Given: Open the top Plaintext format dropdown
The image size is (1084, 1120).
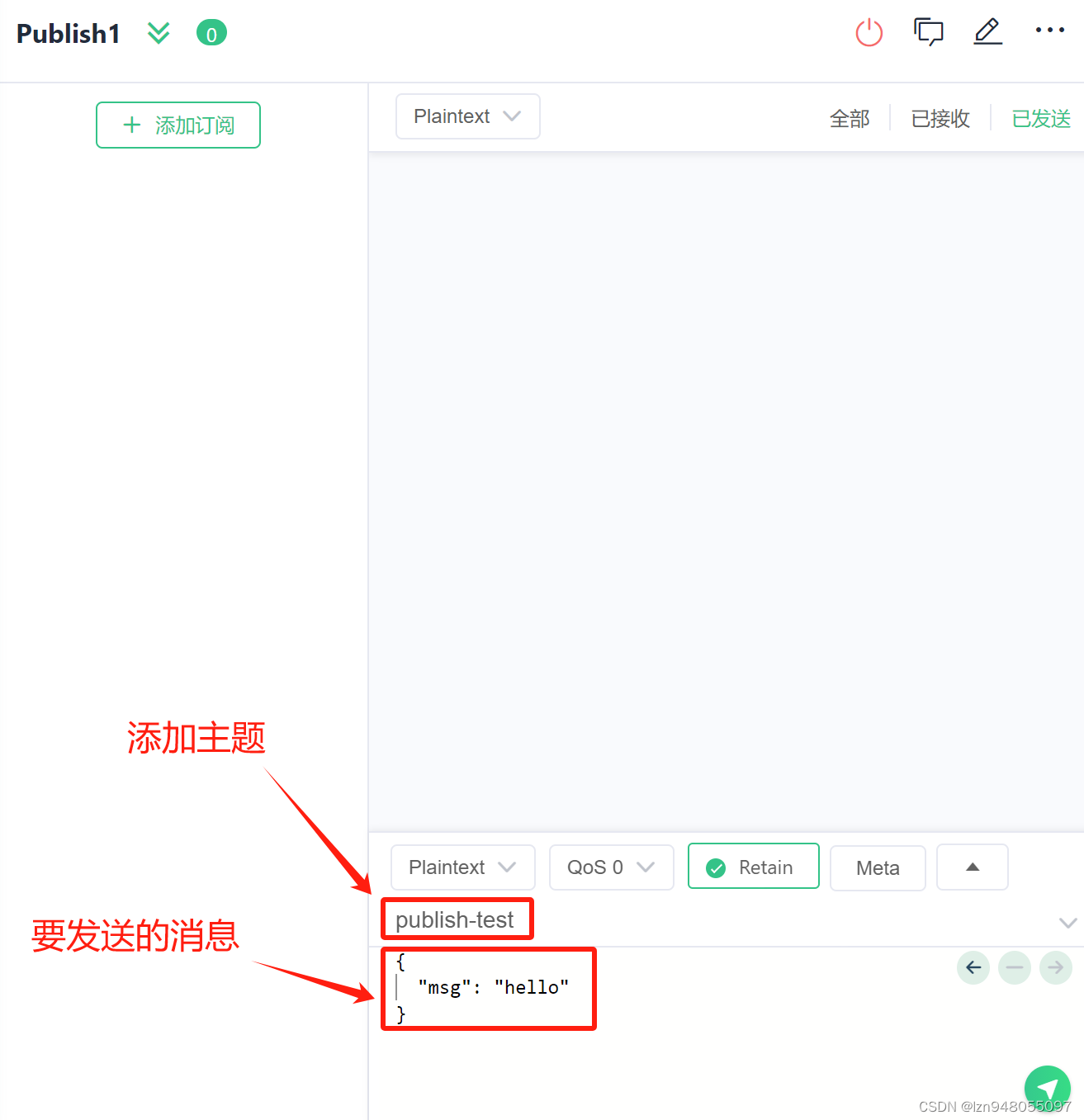Looking at the screenshot, I should click(x=467, y=116).
